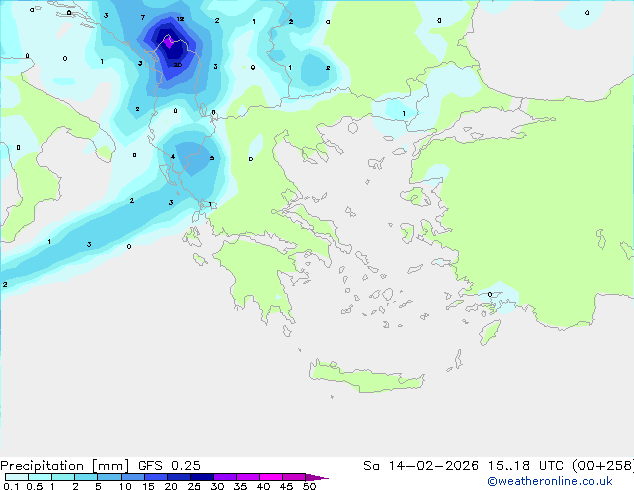Click the "Precipitation [mm]" title text
This screenshot has height=490, width=634.
pyautogui.click(x=64, y=466)
